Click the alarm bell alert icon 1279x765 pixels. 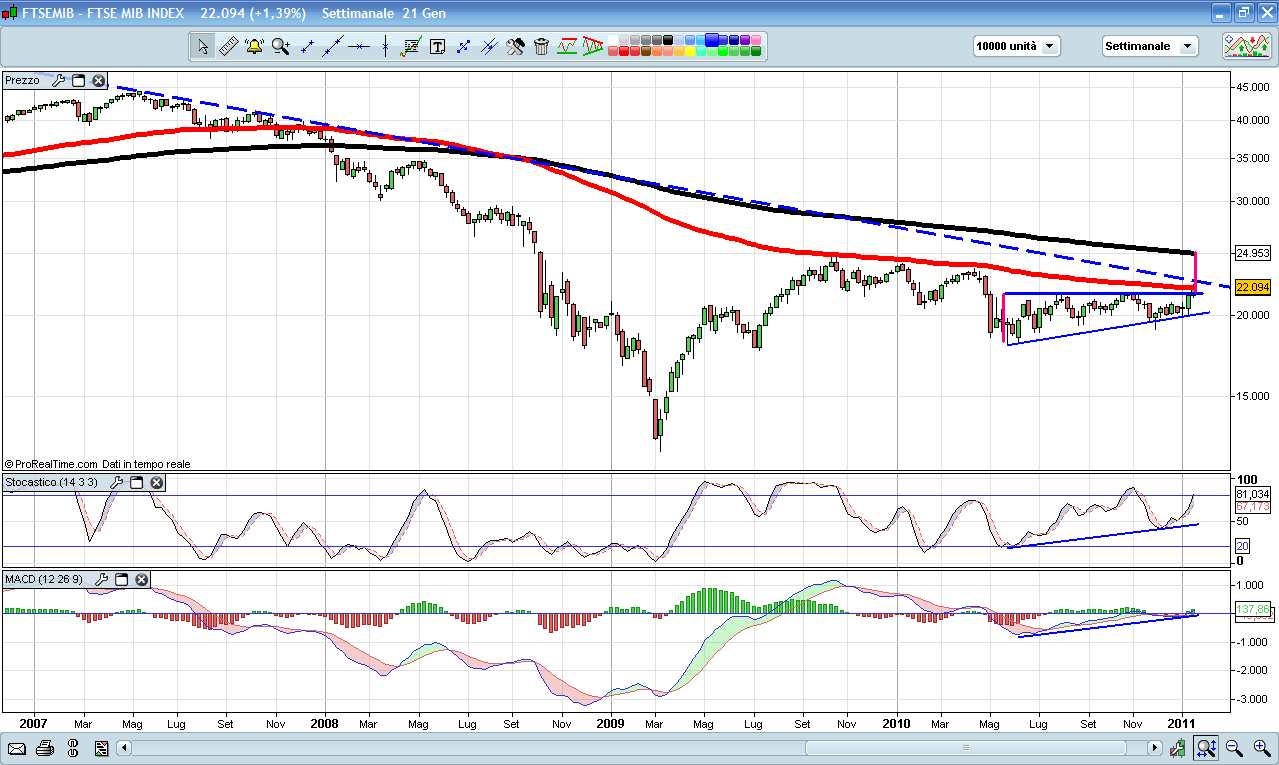pos(254,46)
